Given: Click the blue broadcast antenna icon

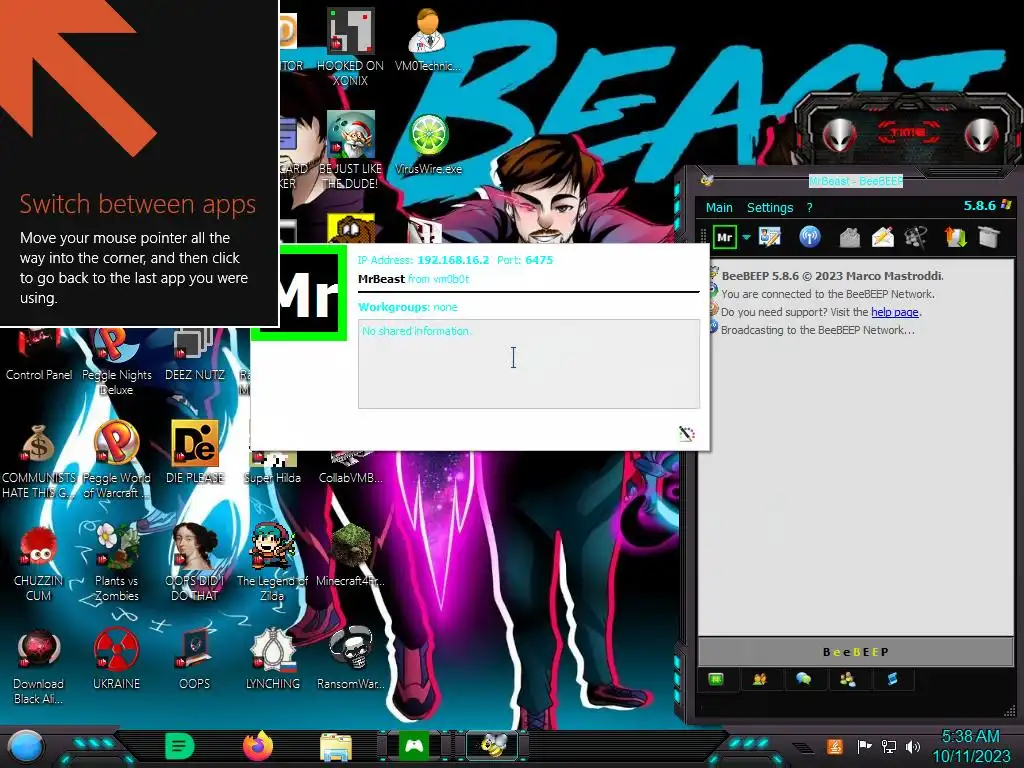Looking at the screenshot, I should coord(810,236).
